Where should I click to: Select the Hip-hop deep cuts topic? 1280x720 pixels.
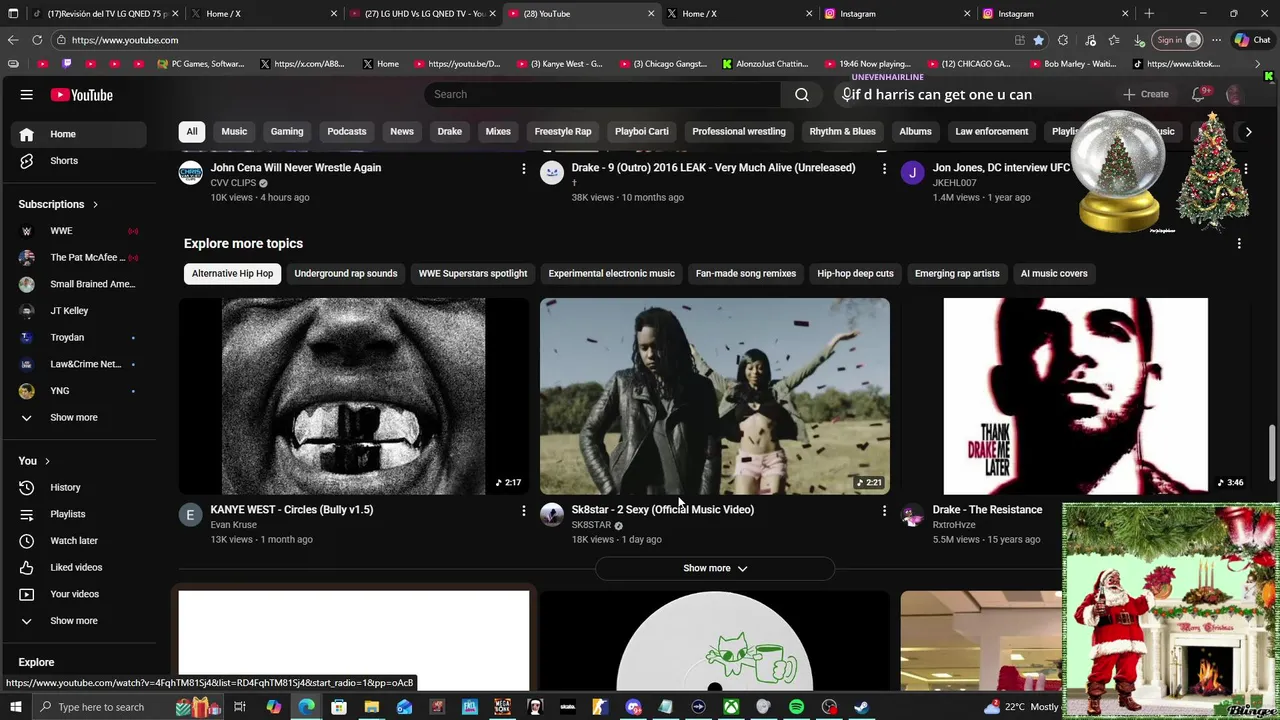tap(855, 273)
